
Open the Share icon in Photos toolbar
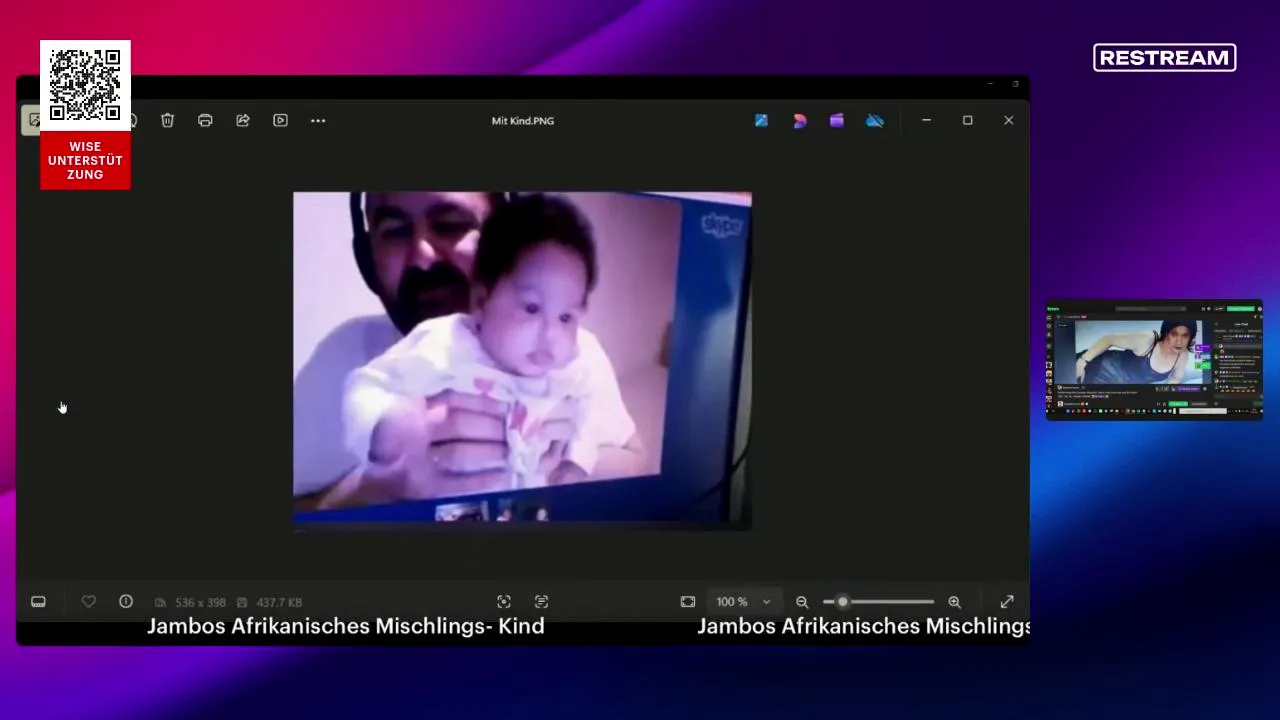tap(243, 120)
